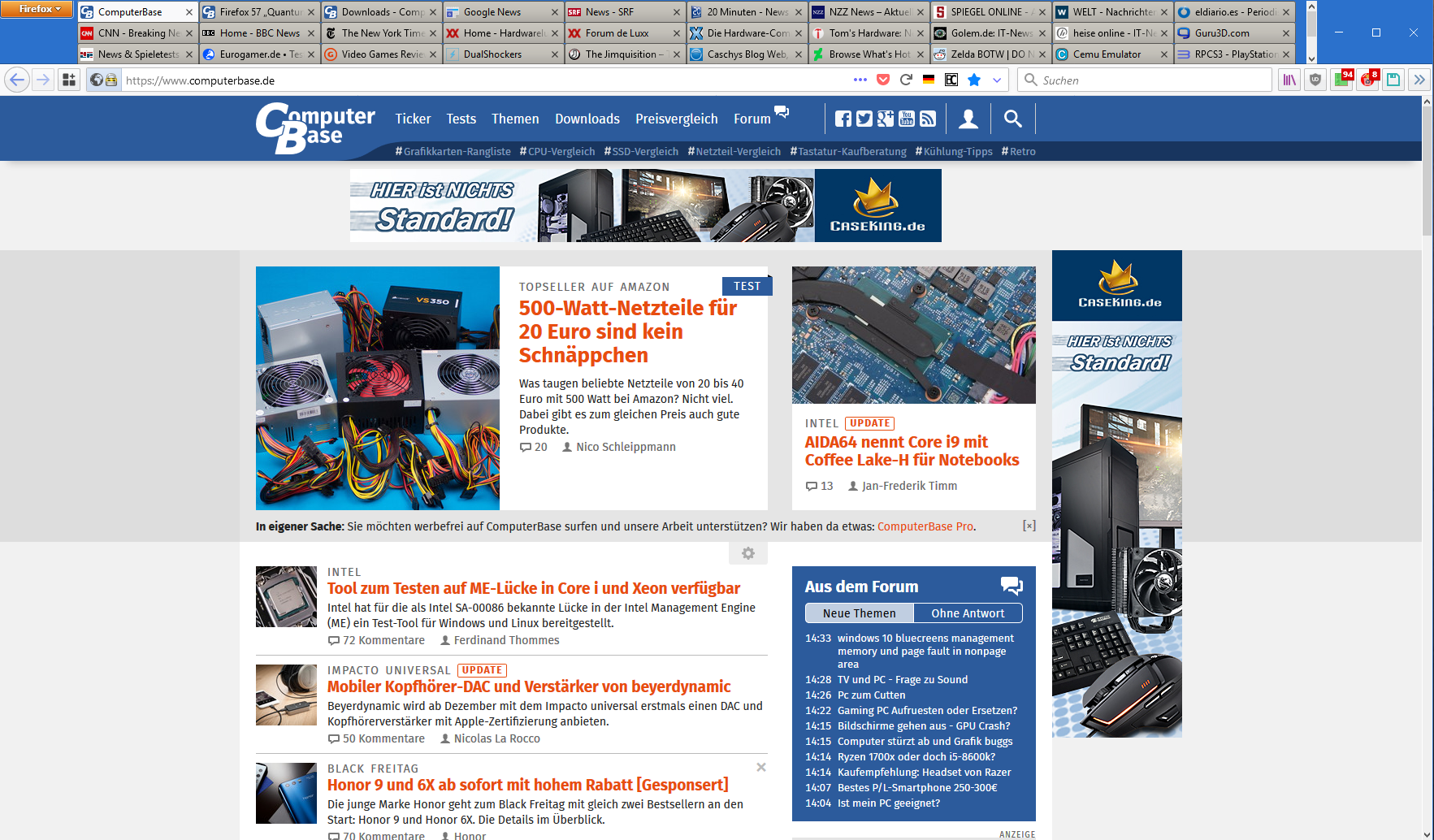The height and width of the screenshot is (840, 1434).
Task: Open the RSS feed icon in site header
Action: 928,119
